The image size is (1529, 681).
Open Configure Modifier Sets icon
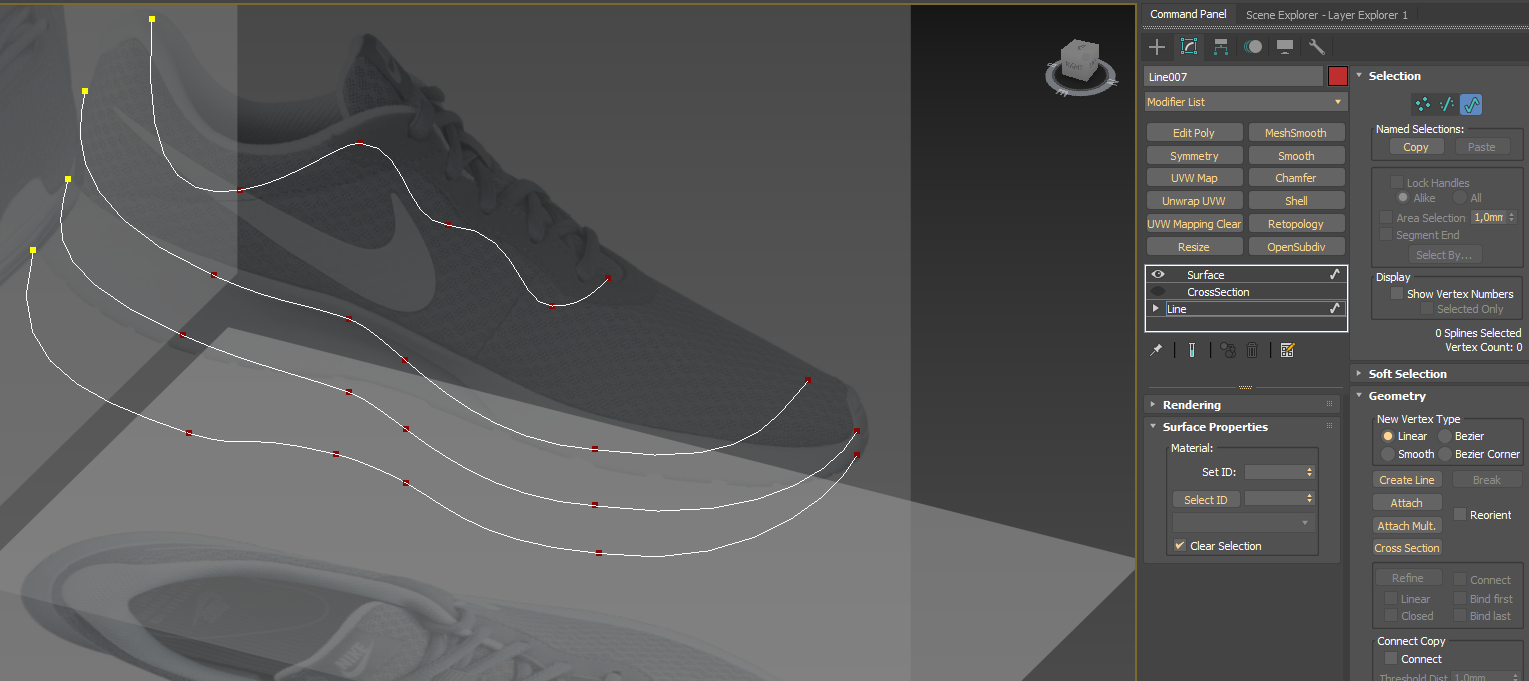(x=1287, y=350)
